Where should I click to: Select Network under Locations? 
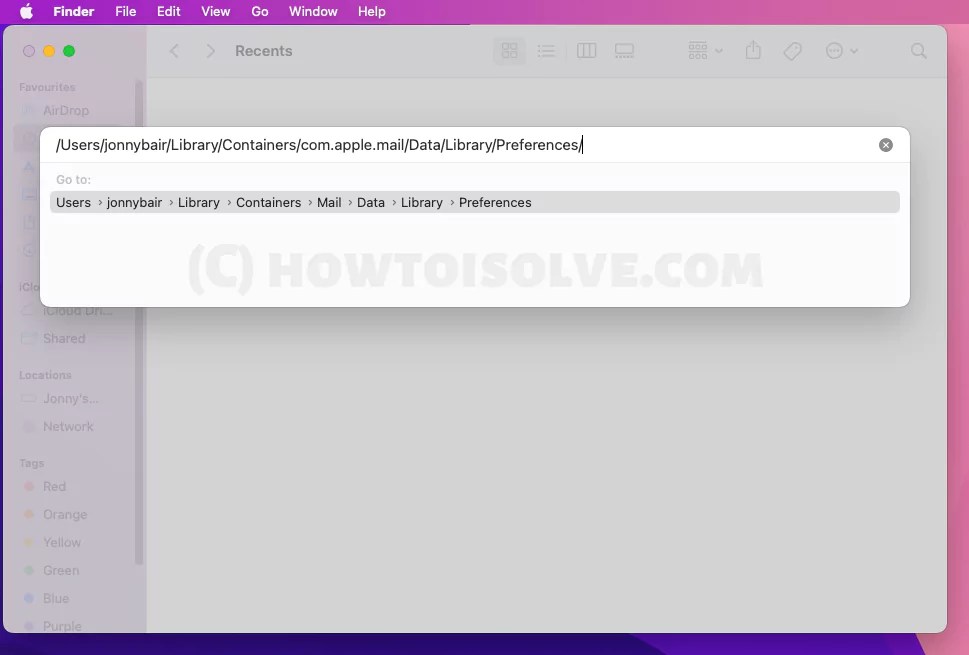66,426
